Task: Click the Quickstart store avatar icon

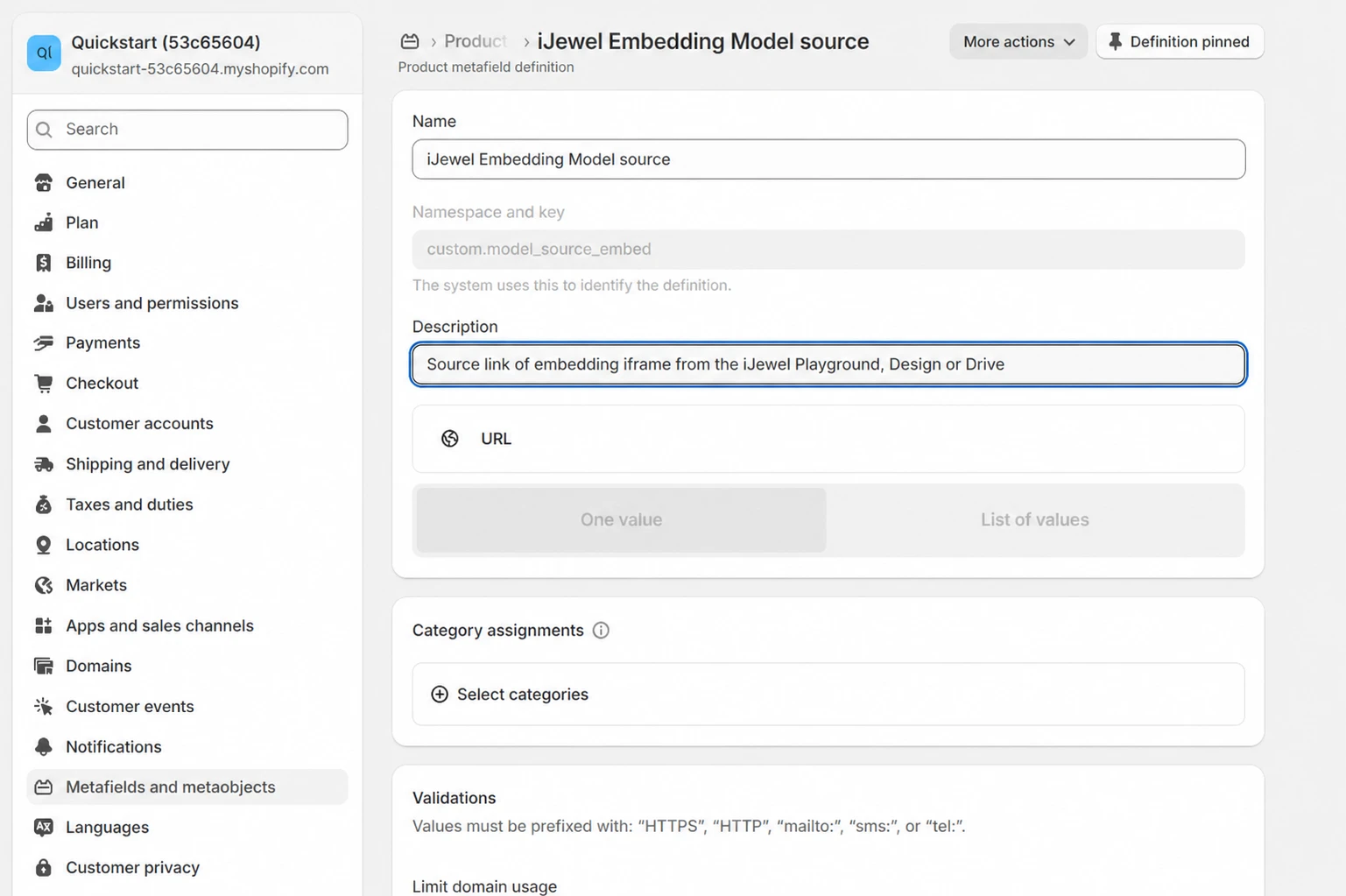Action: pyautogui.click(x=44, y=53)
